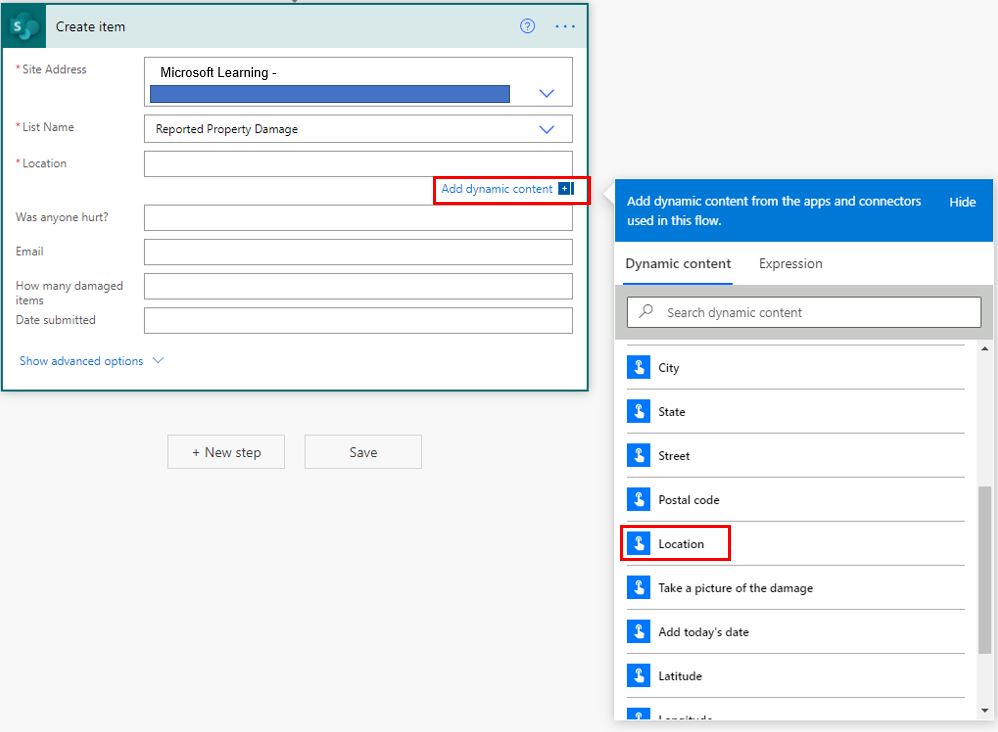This screenshot has height=732, width=998.
Task: Click the Was anyone hurt? input field
Action: point(358,218)
